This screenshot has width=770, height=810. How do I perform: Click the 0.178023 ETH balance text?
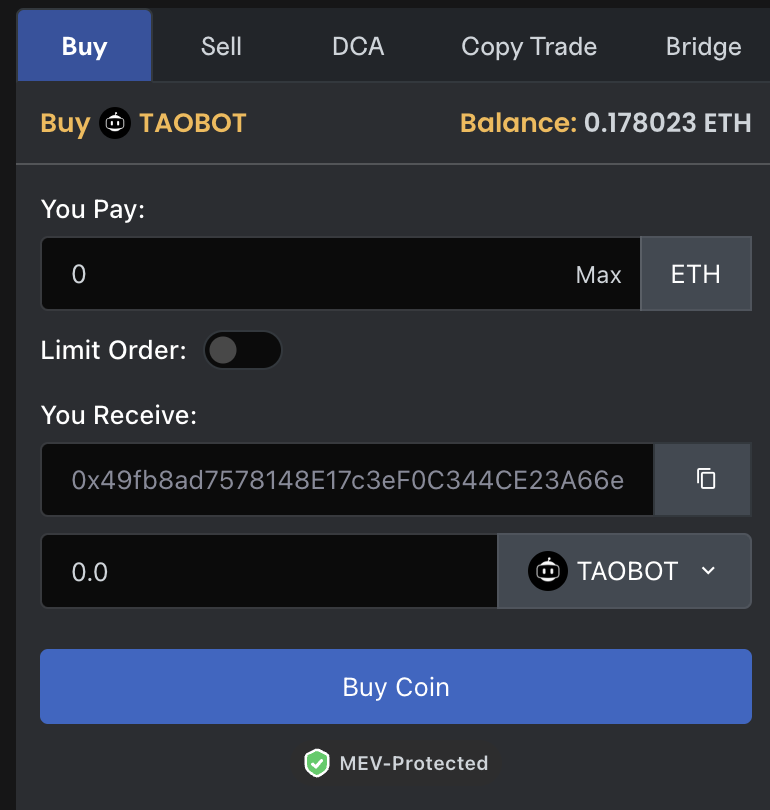668,124
